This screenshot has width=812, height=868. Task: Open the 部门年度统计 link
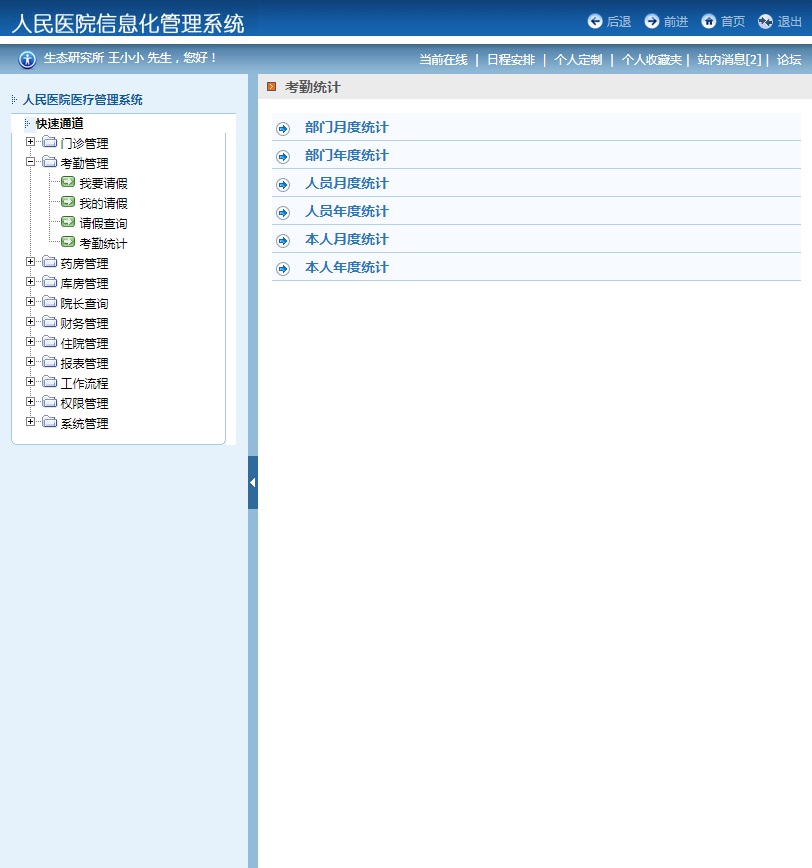pyautogui.click(x=346, y=156)
